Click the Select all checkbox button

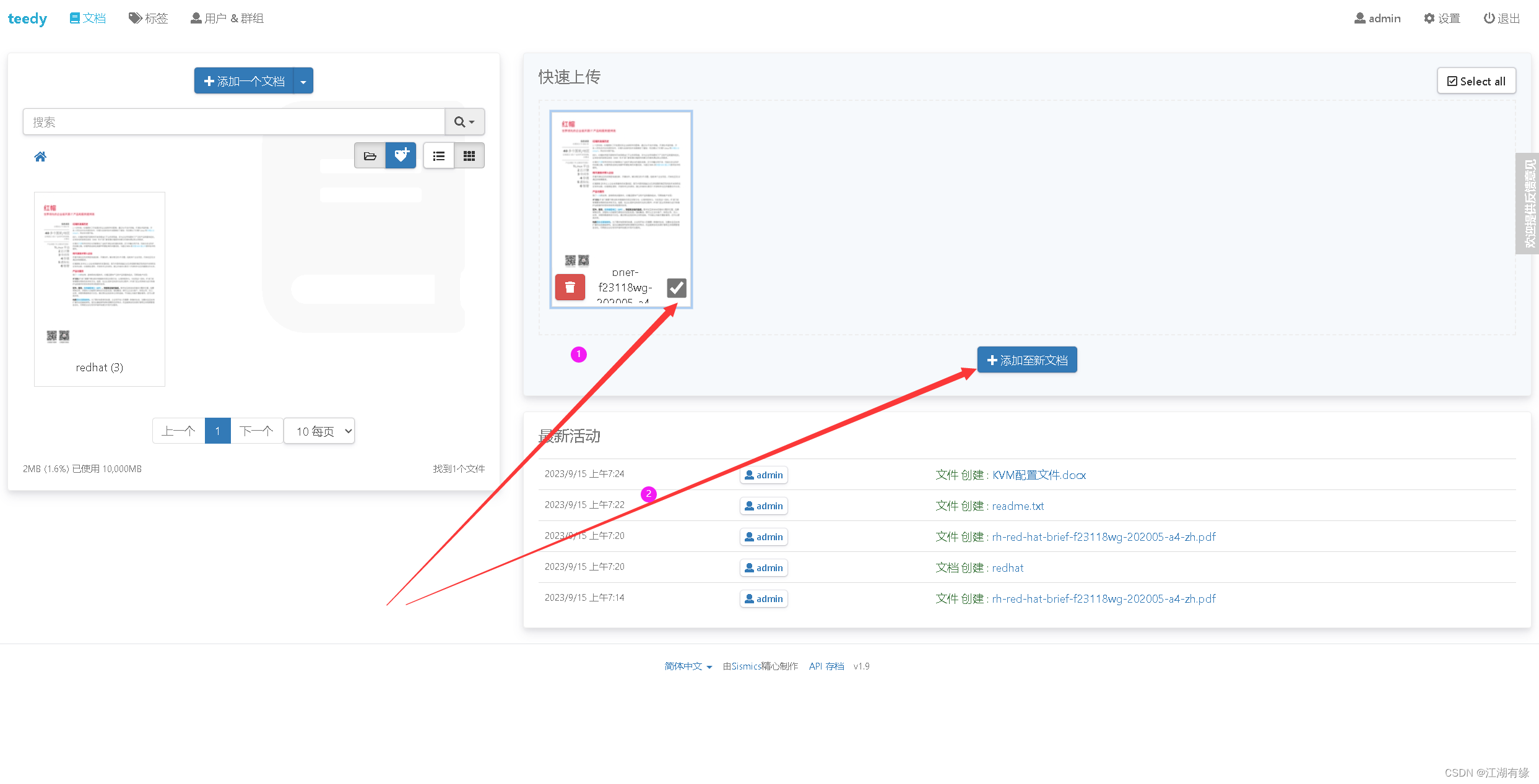(x=1476, y=81)
